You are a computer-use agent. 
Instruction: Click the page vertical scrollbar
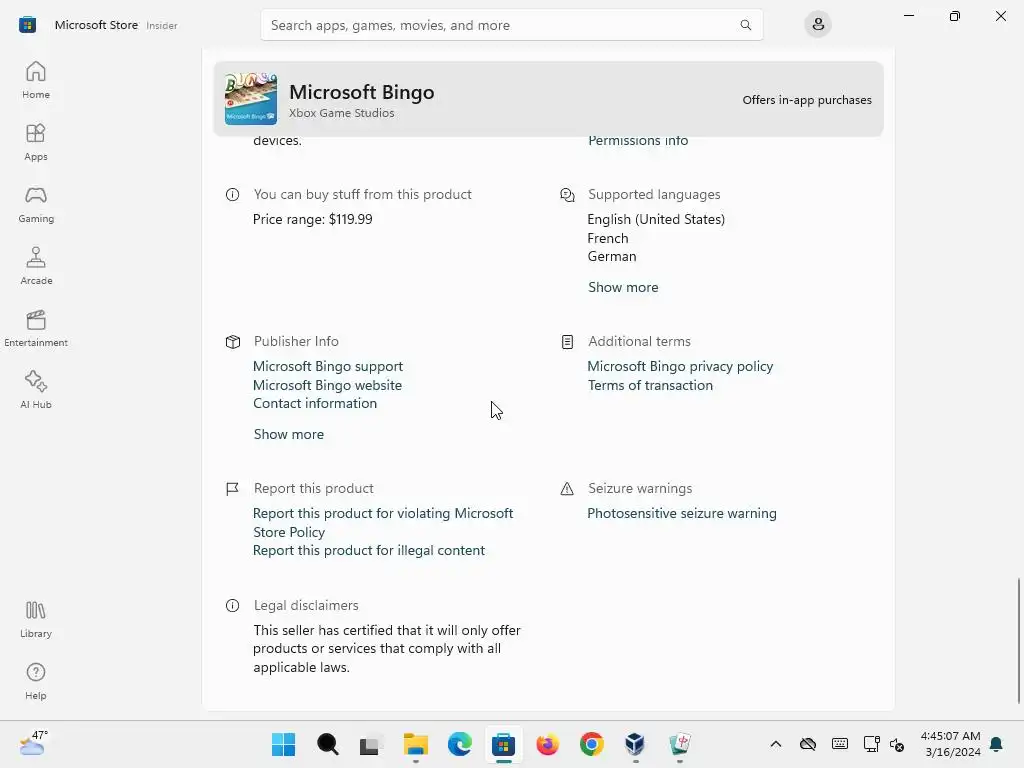[x=1019, y=641]
